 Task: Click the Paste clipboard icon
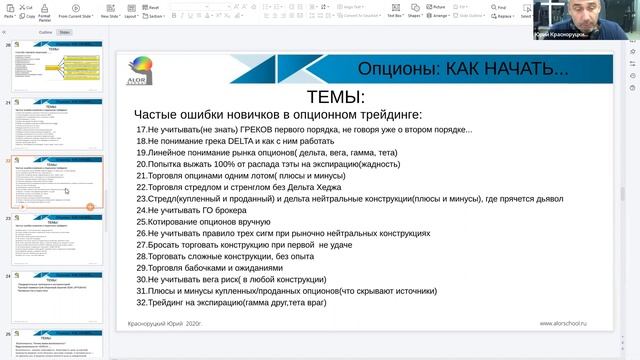point(9,8)
